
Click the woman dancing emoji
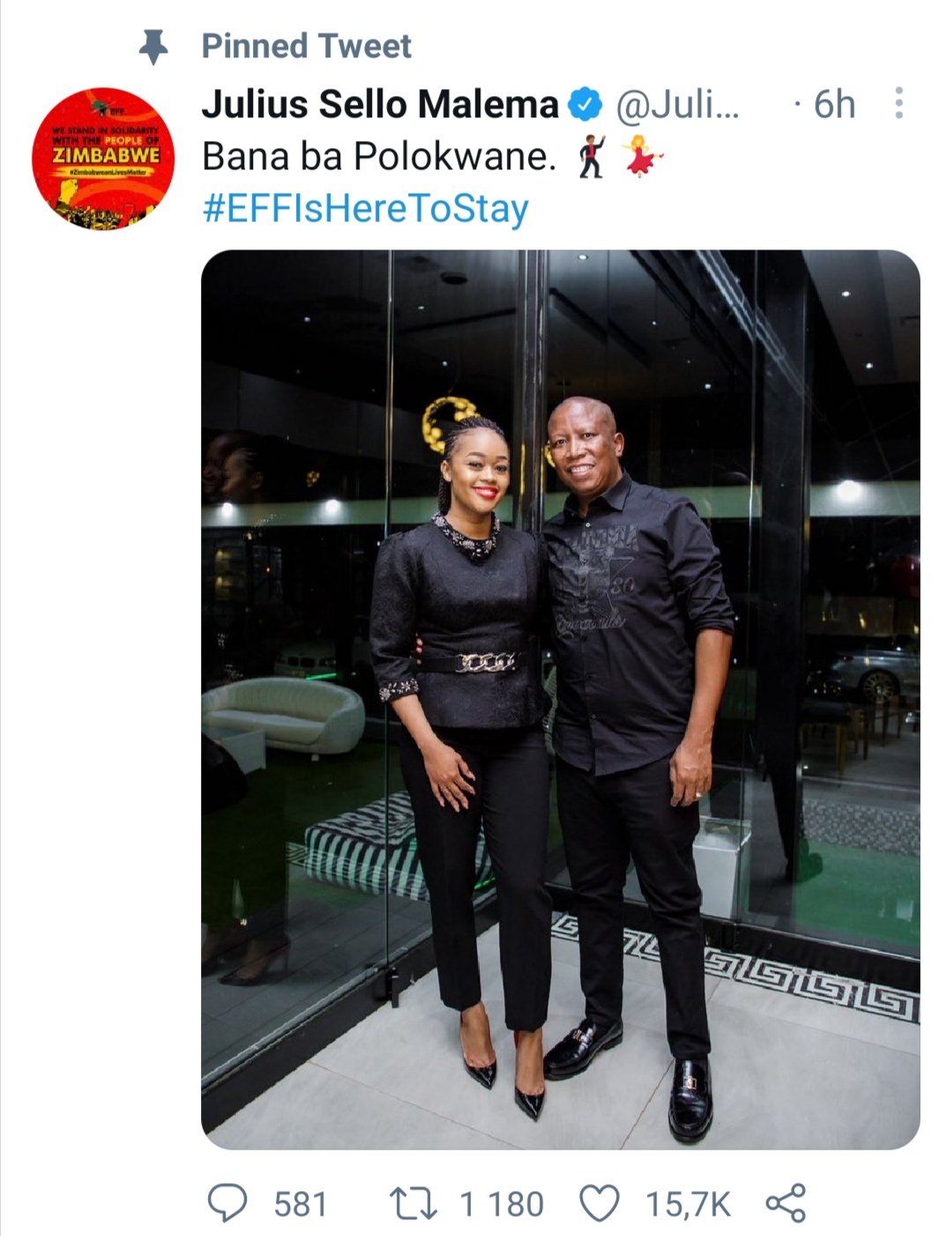pos(643,156)
